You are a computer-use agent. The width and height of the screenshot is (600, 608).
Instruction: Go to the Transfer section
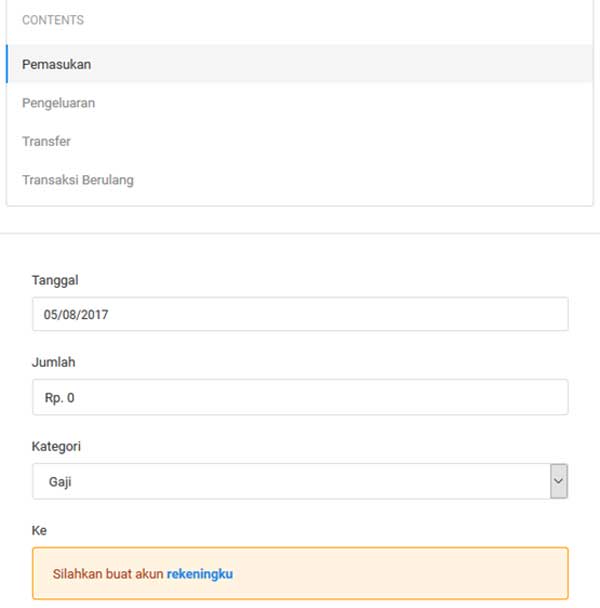(x=46, y=142)
